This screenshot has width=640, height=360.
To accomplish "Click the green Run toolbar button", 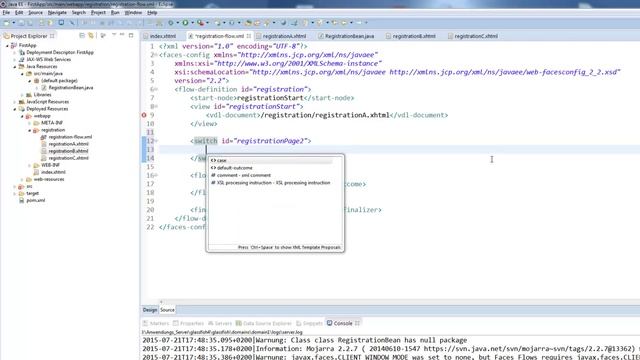I will (185, 23).
